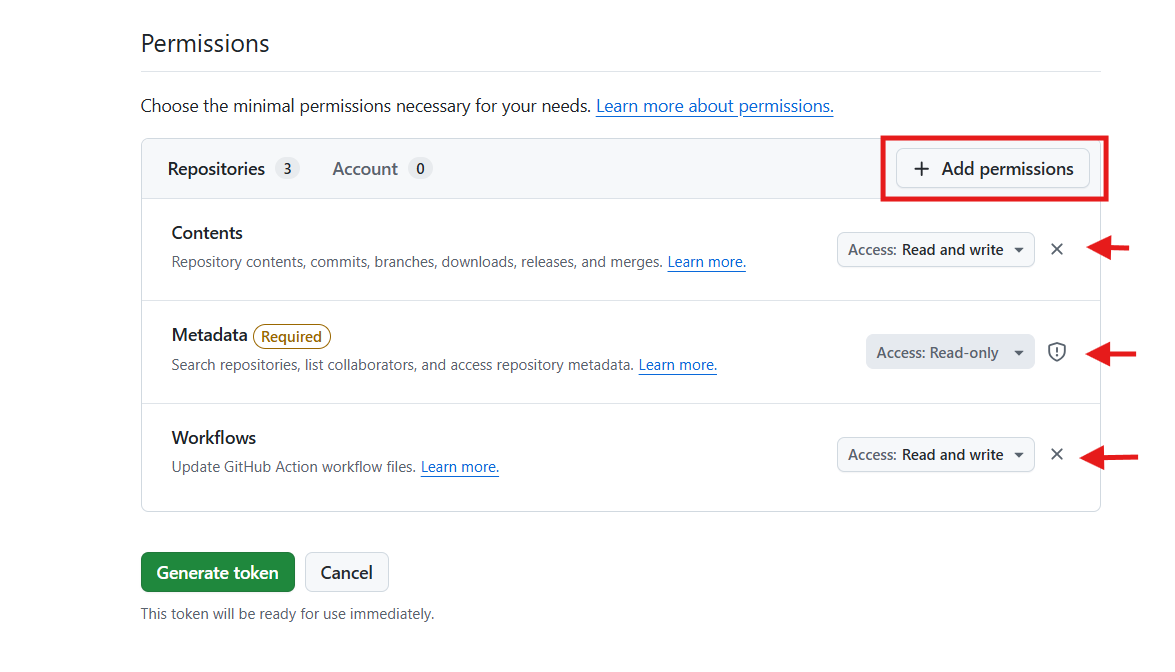Open Learn more link for Metadata
1175x672 pixels.
[x=677, y=365]
